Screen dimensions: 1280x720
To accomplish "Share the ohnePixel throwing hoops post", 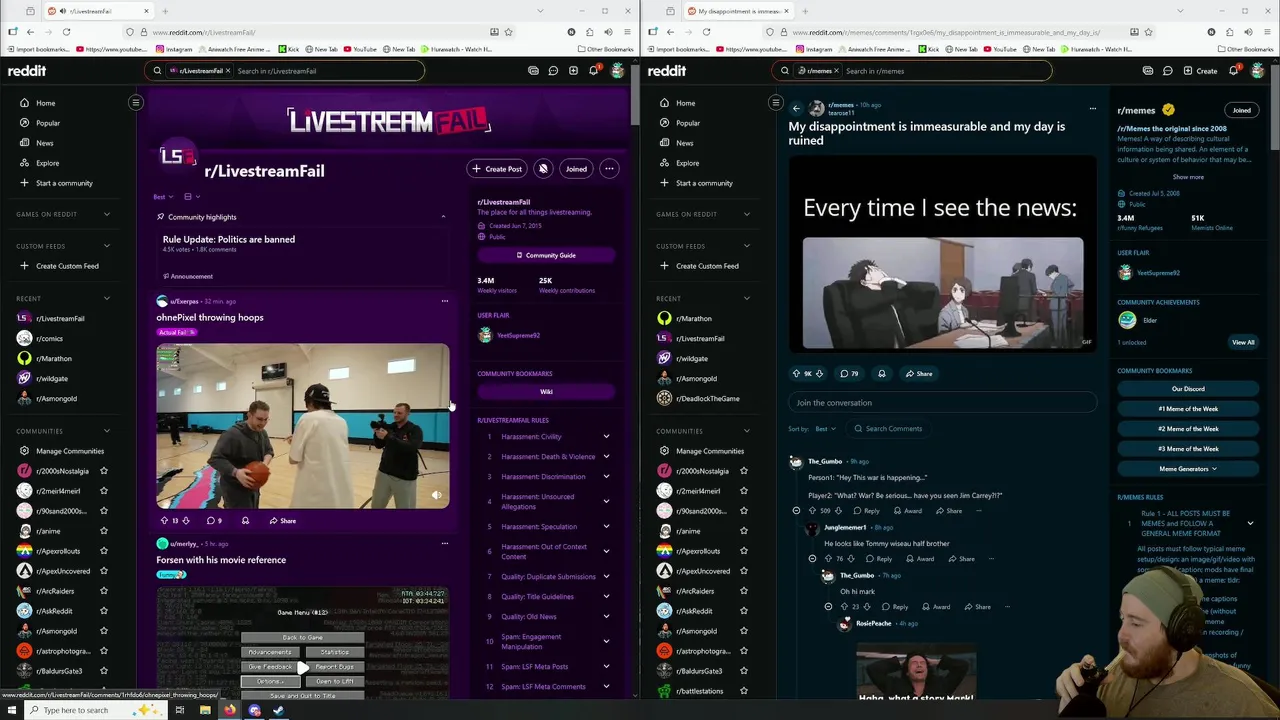I will pos(282,521).
